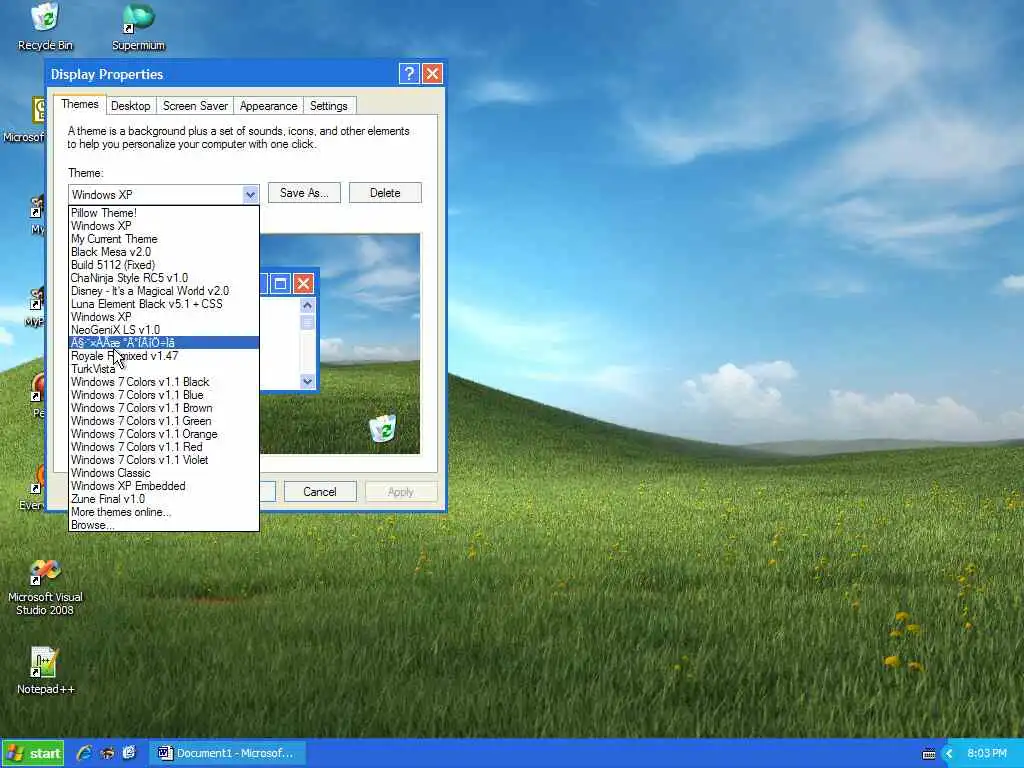The width and height of the screenshot is (1024, 768).
Task: Open the Notepad++ desktop shortcut
Action: [45, 670]
